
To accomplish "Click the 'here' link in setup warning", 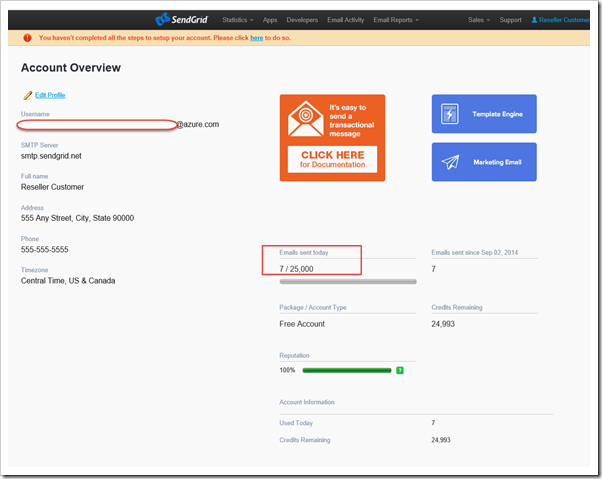I will 256,38.
